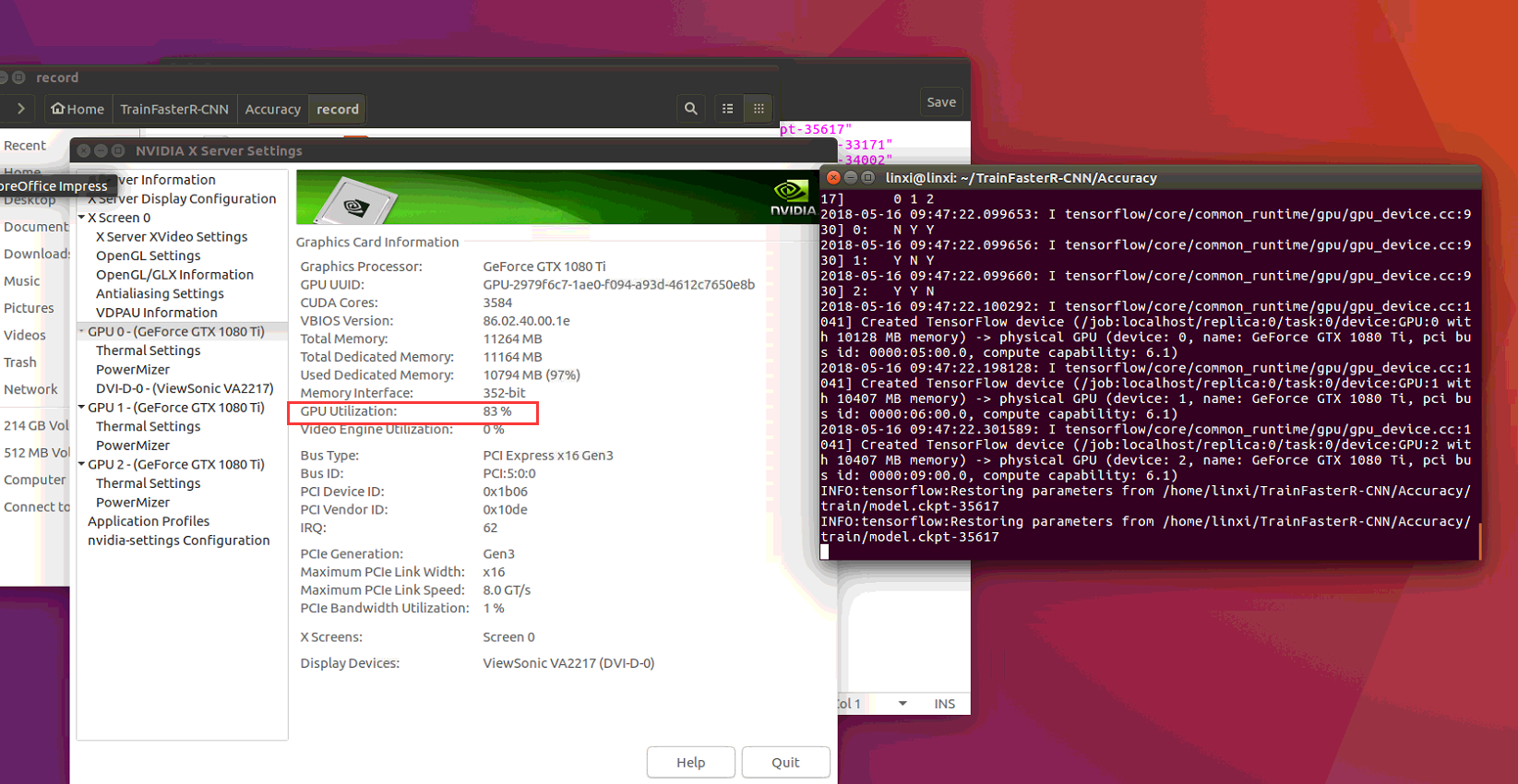Switch file manager to list view
Viewport: 1518px width, 784px height.
click(x=728, y=109)
